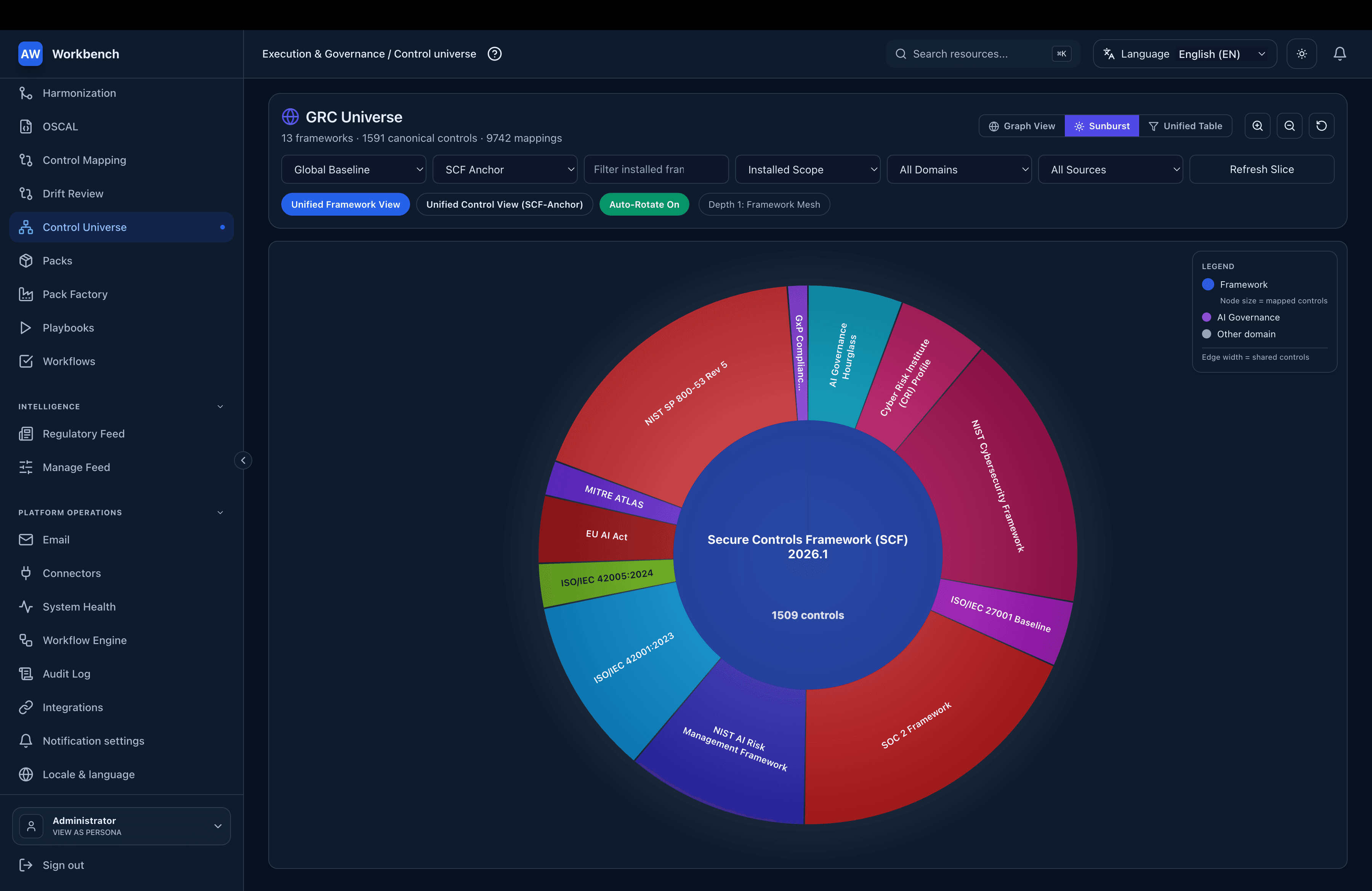Click the Control Mapping icon

pos(26,160)
